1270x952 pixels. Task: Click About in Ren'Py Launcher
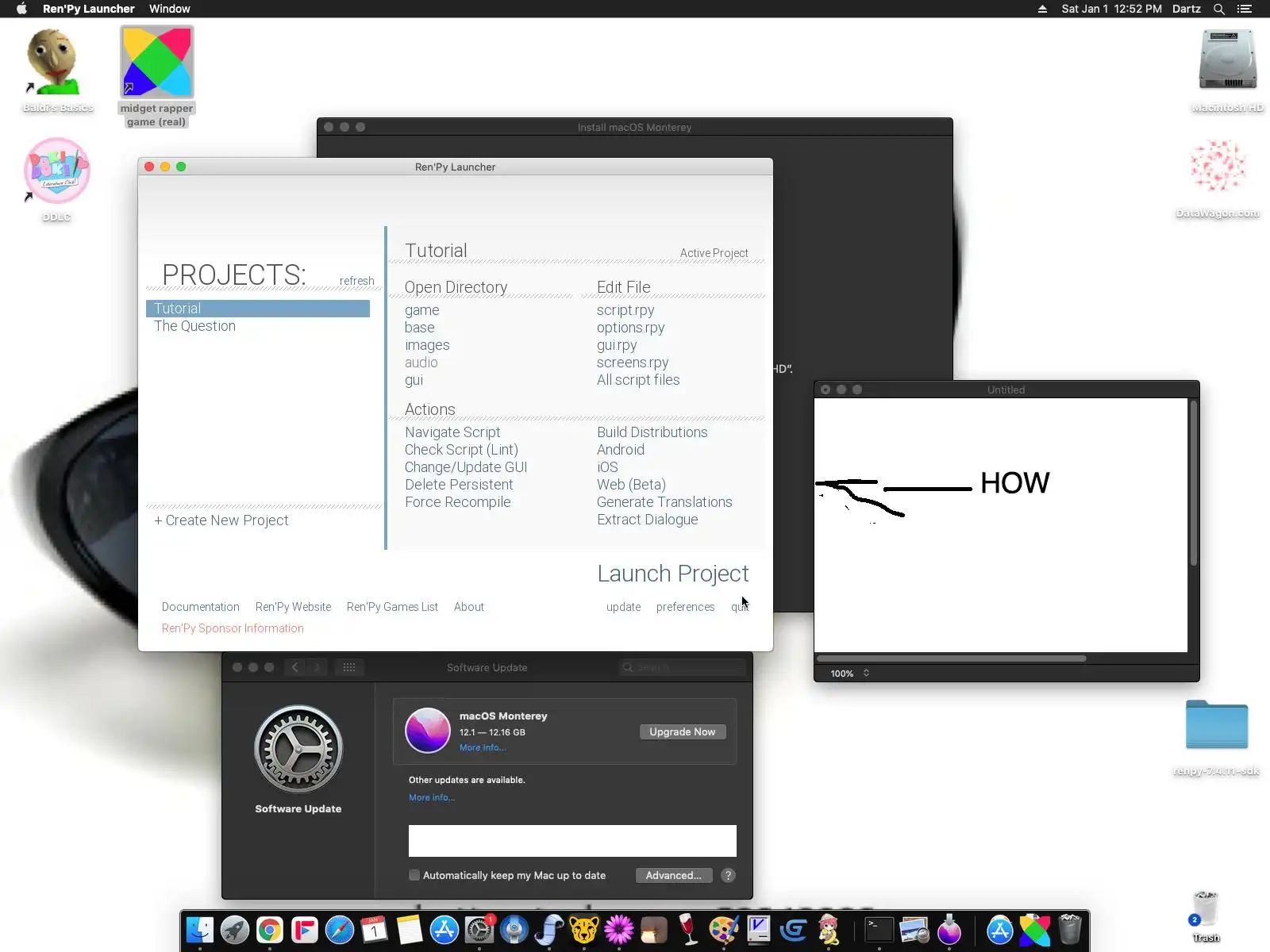click(x=469, y=607)
